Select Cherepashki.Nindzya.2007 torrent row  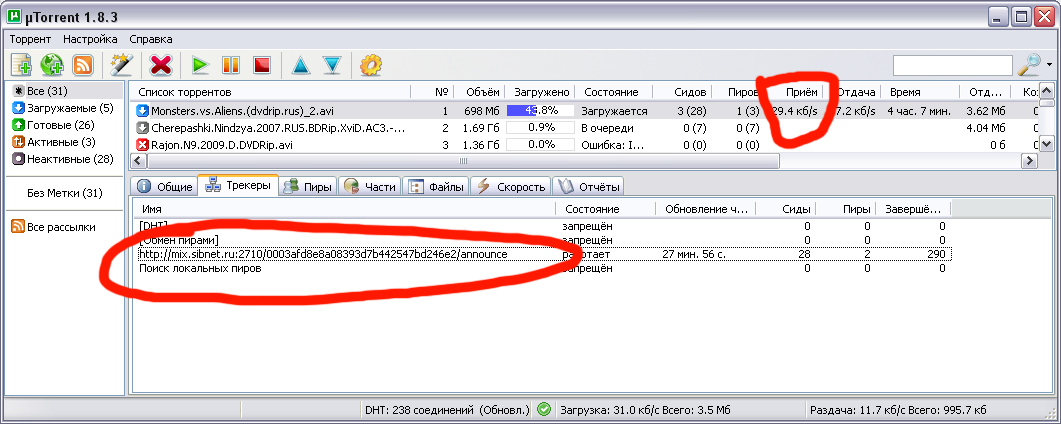pos(582,128)
